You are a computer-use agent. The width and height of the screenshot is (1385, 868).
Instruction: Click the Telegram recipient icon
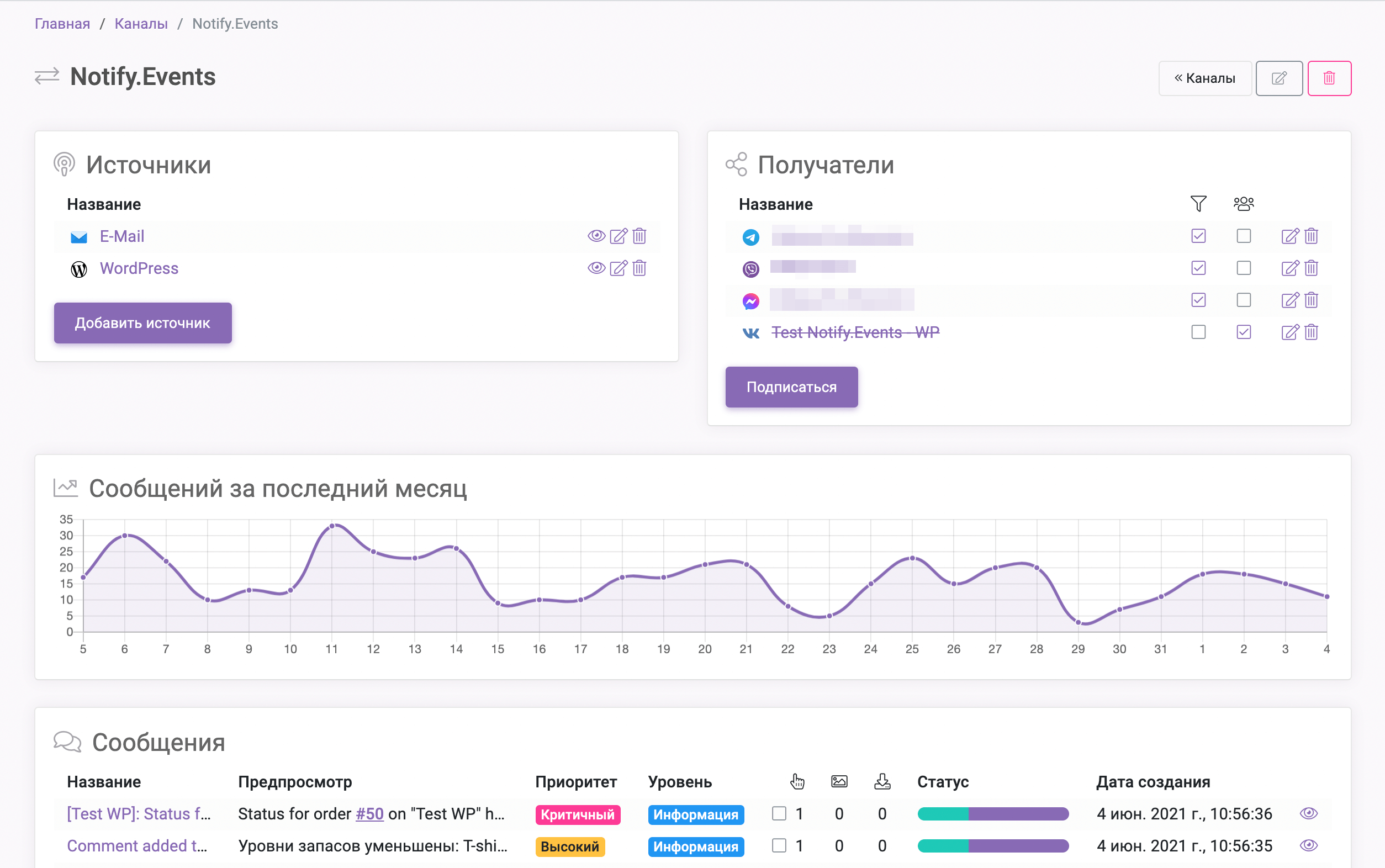pos(750,237)
